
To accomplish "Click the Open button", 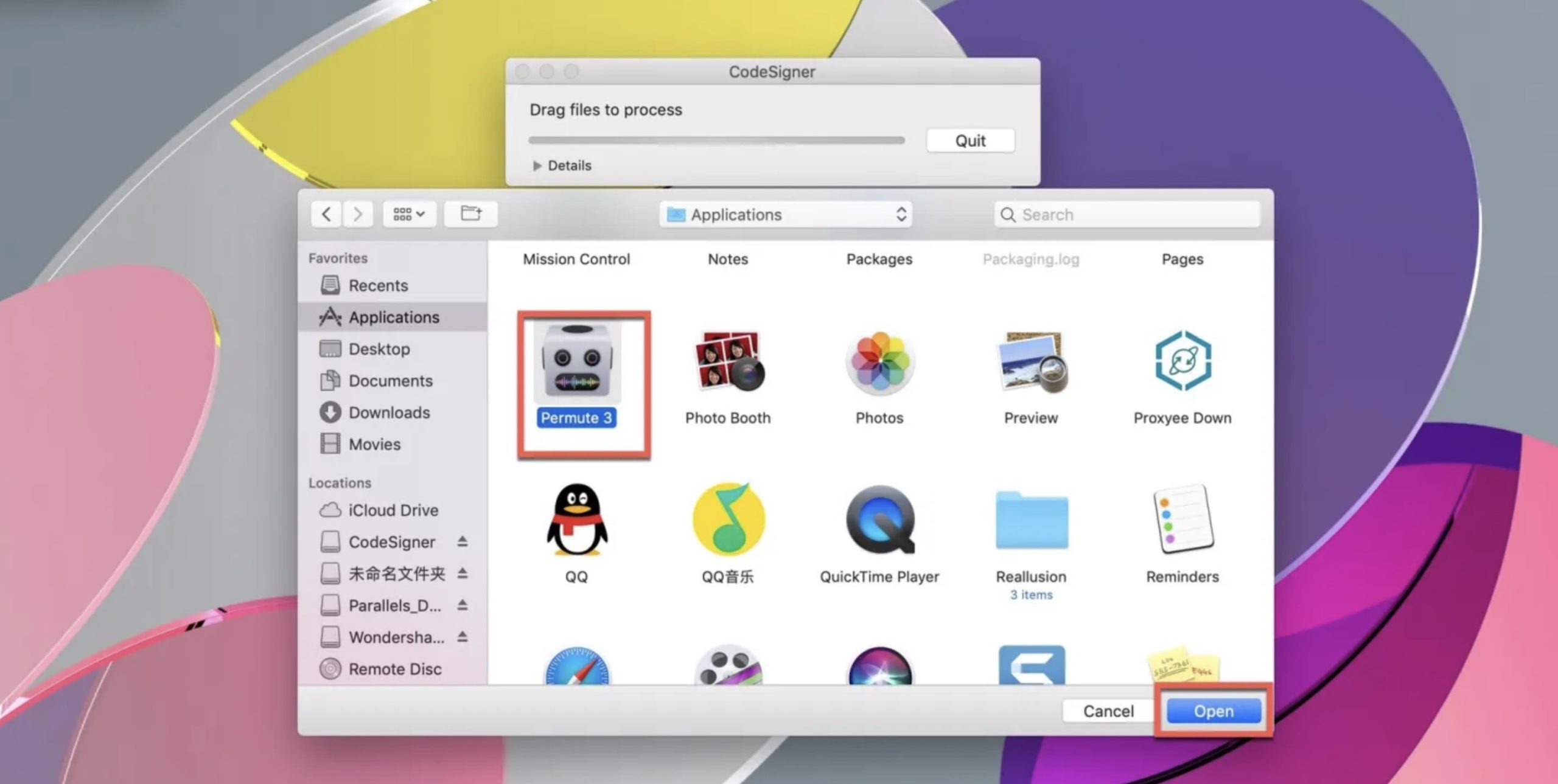I will click(1213, 711).
